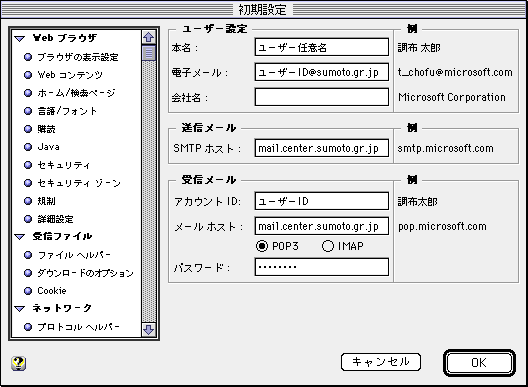
Task: Select 規制 in the category list
Action: click(46, 201)
